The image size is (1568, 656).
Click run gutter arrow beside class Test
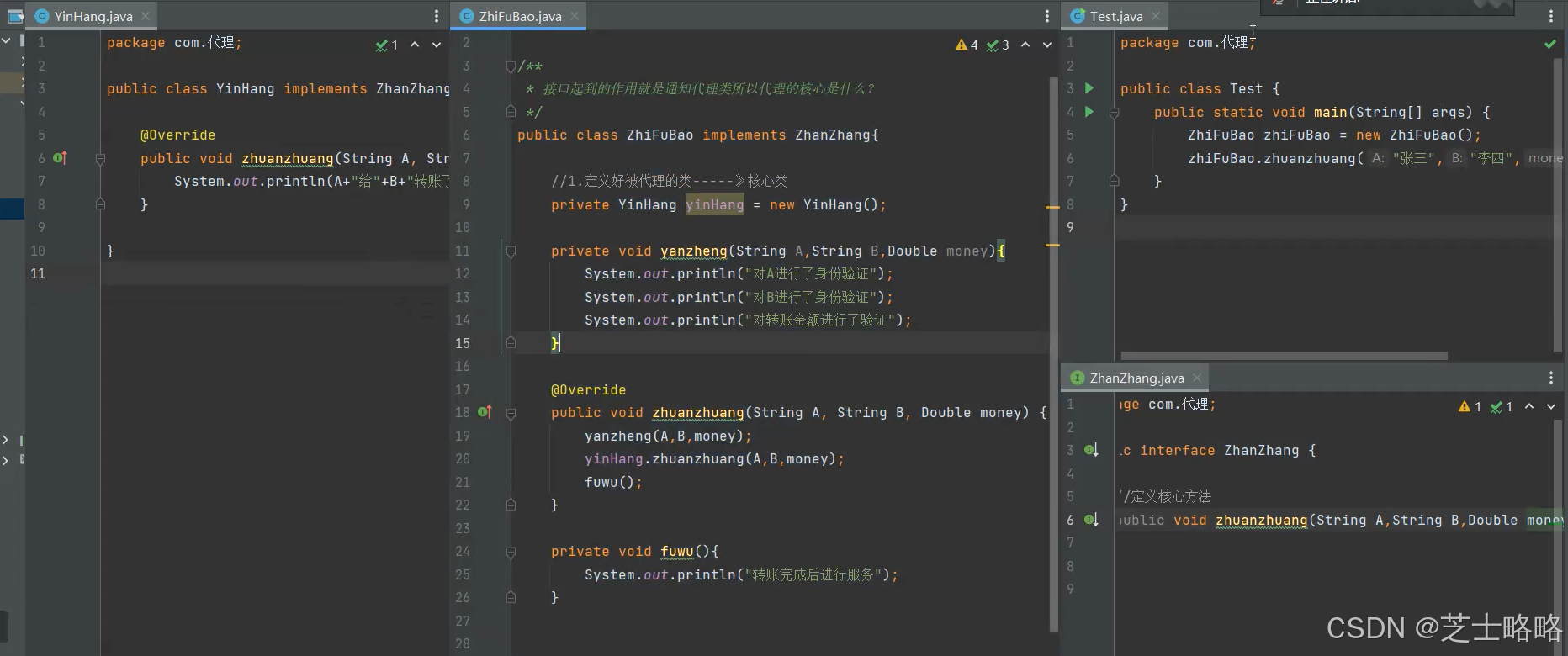pyautogui.click(x=1089, y=88)
